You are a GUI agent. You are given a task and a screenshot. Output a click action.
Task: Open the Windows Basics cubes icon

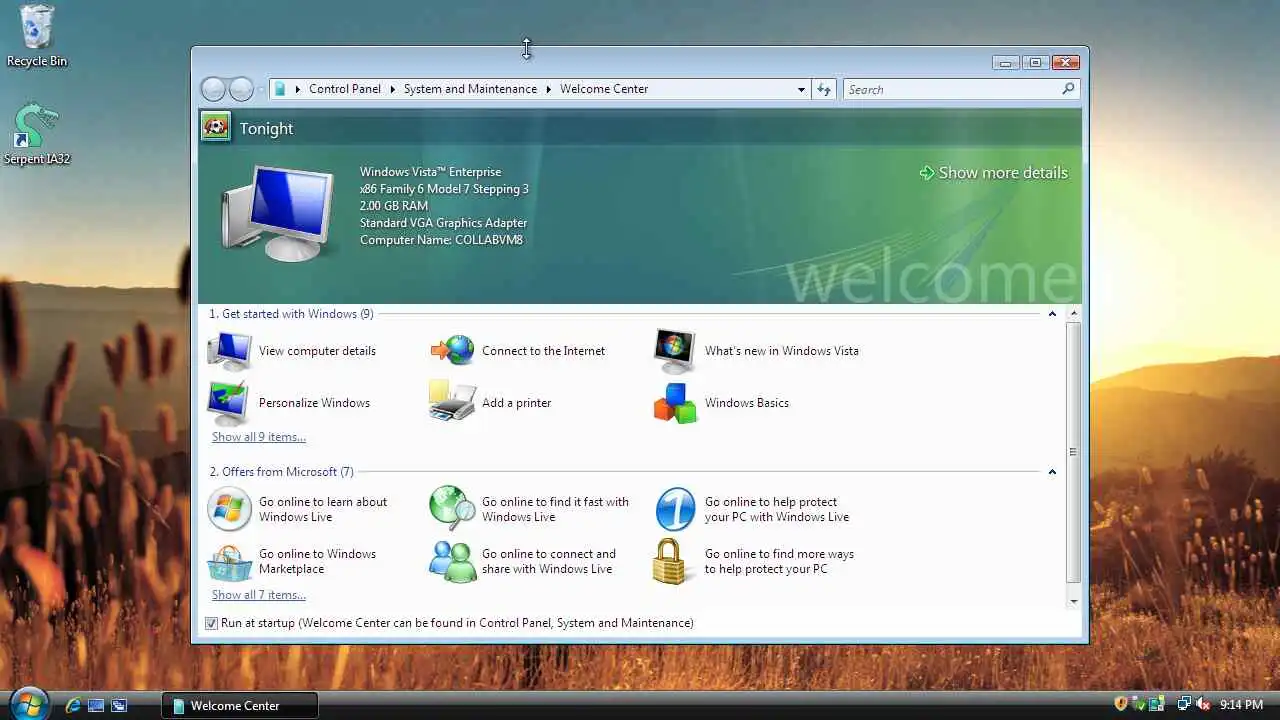tap(675, 403)
